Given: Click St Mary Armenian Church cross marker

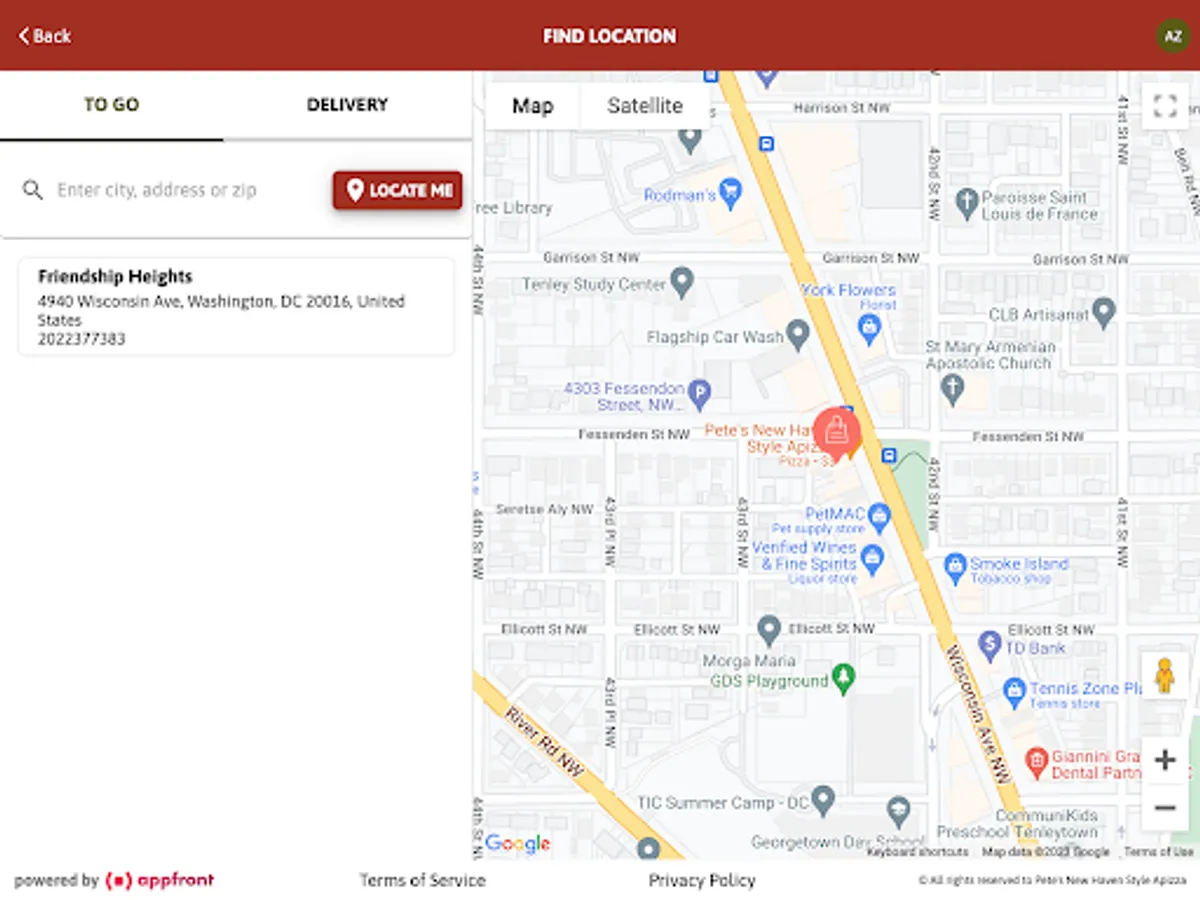Looking at the screenshot, I should point(953,388).
